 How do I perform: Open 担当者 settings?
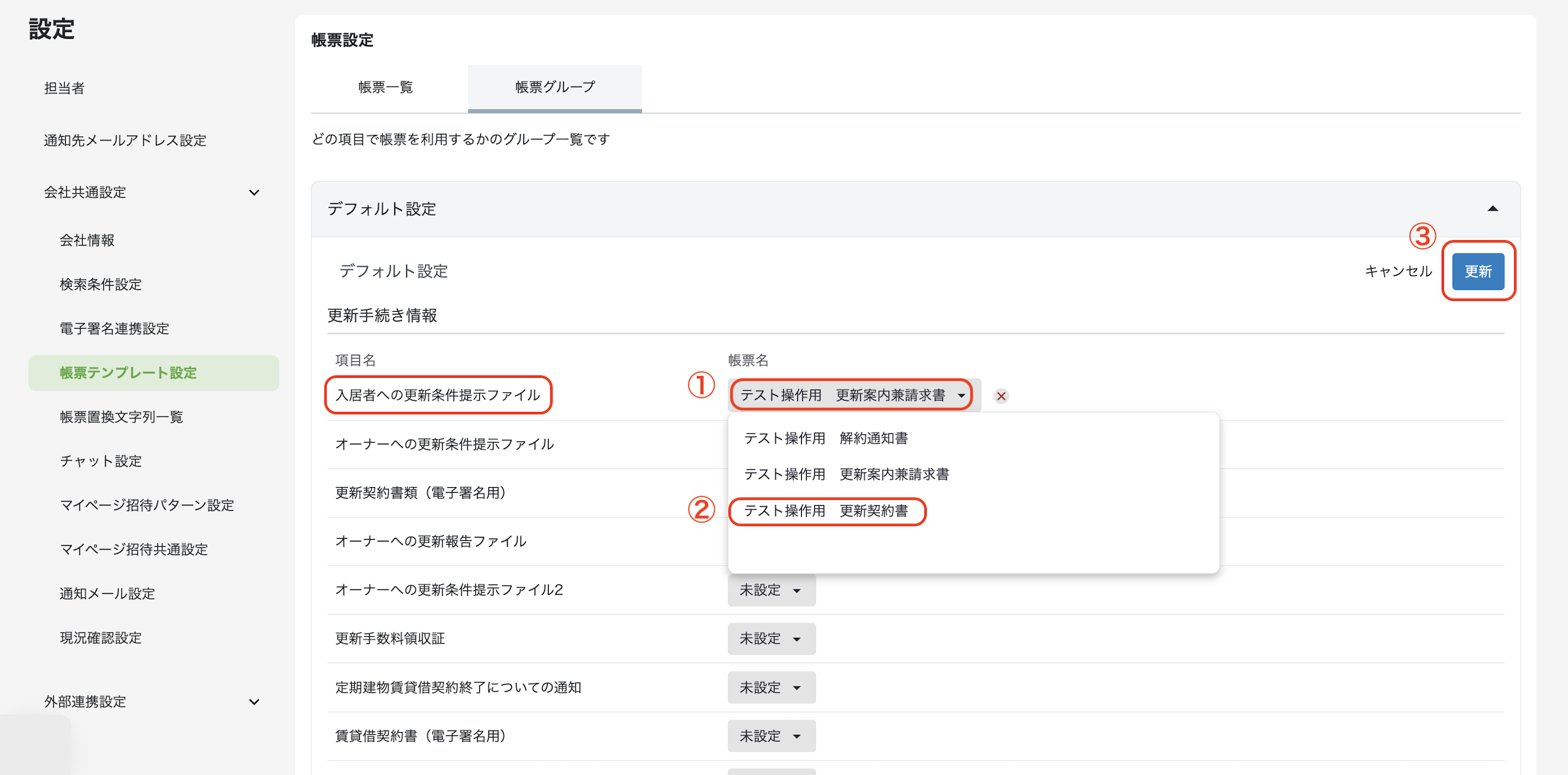[x=64, y=88]
